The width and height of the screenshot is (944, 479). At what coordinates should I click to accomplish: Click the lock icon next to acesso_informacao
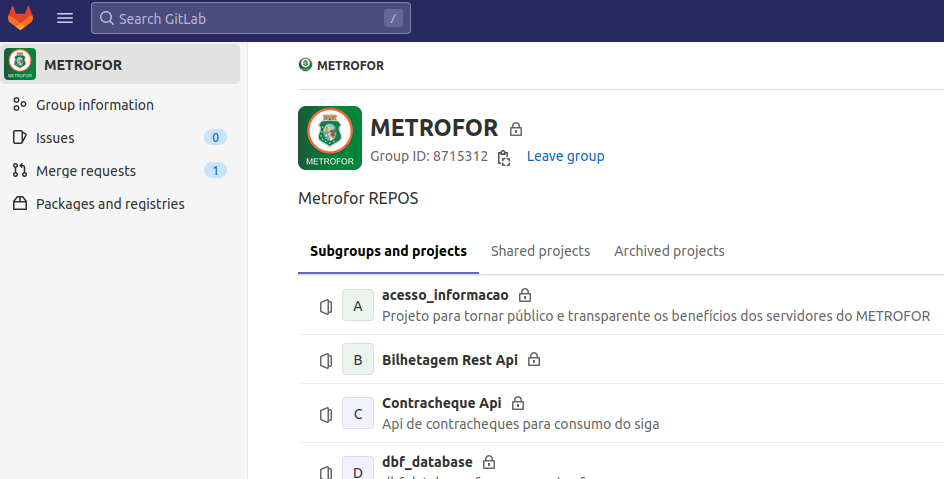[525, 295]
